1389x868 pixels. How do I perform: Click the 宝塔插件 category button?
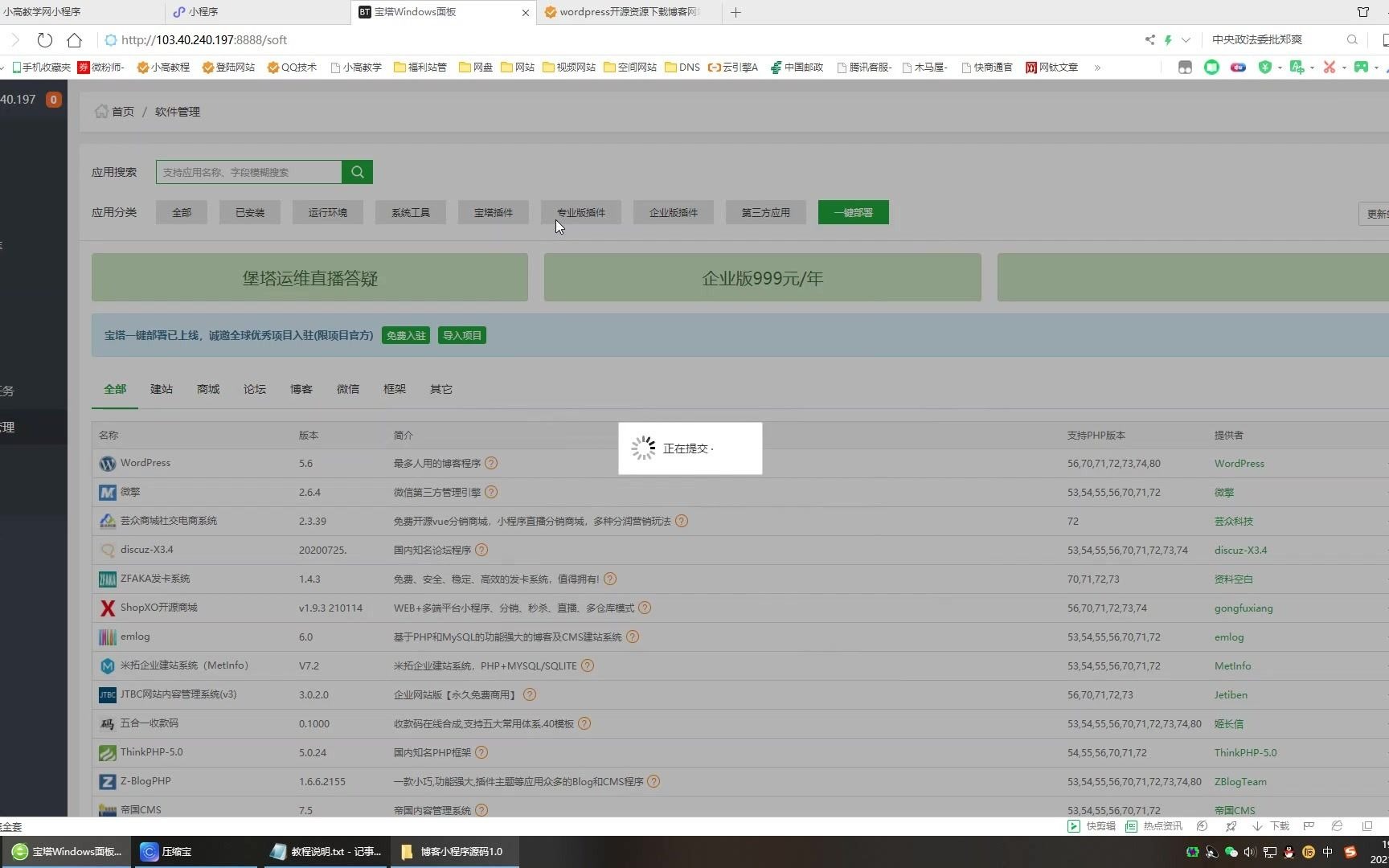tap(494, 212)
